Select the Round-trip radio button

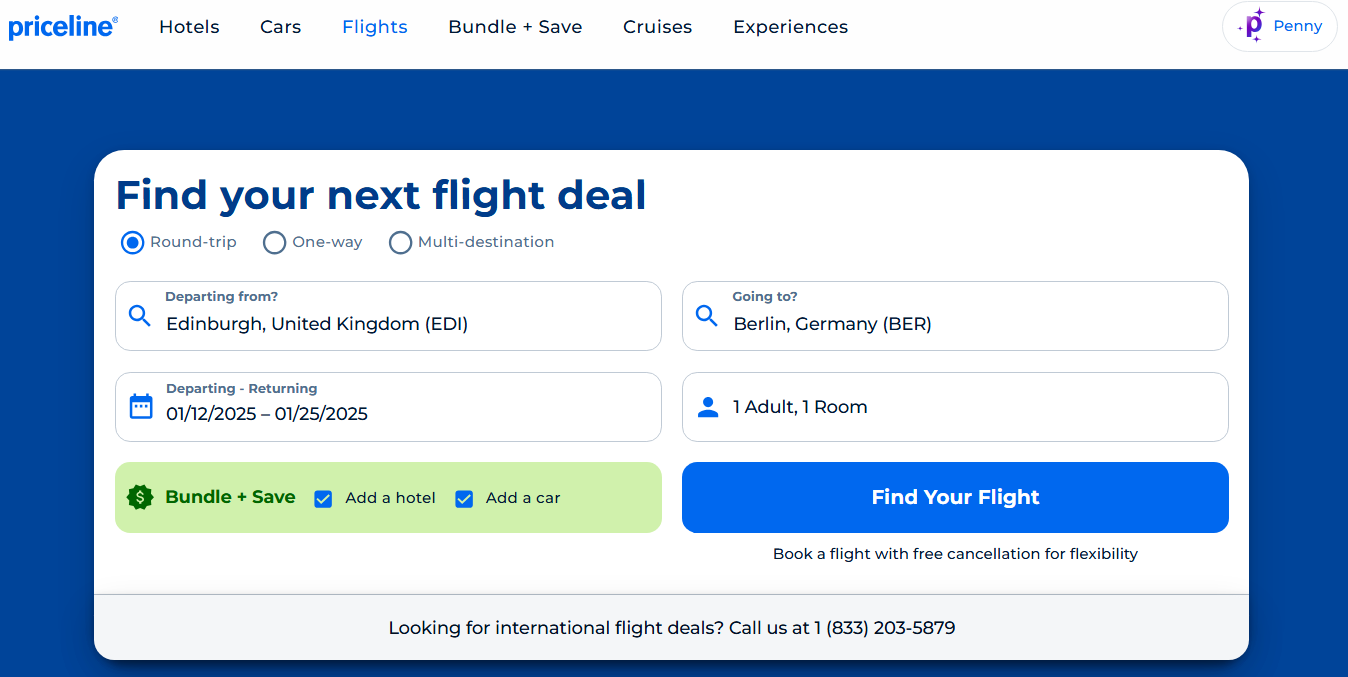coord(132,242)
